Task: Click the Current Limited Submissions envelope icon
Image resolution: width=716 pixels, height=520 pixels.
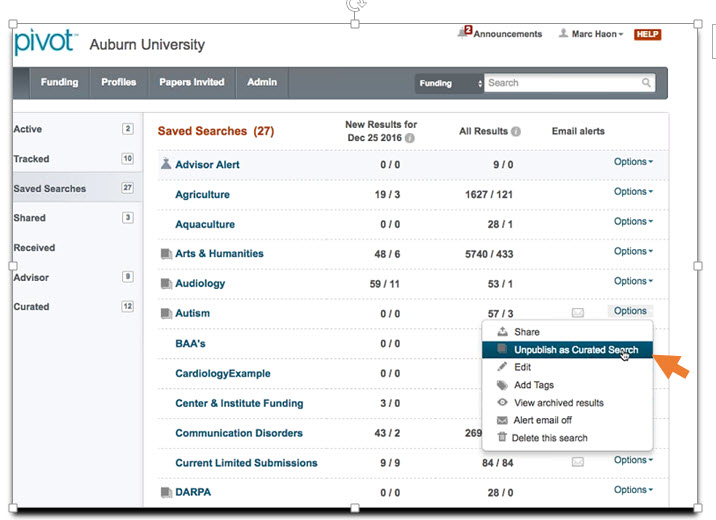Action: 578,462
